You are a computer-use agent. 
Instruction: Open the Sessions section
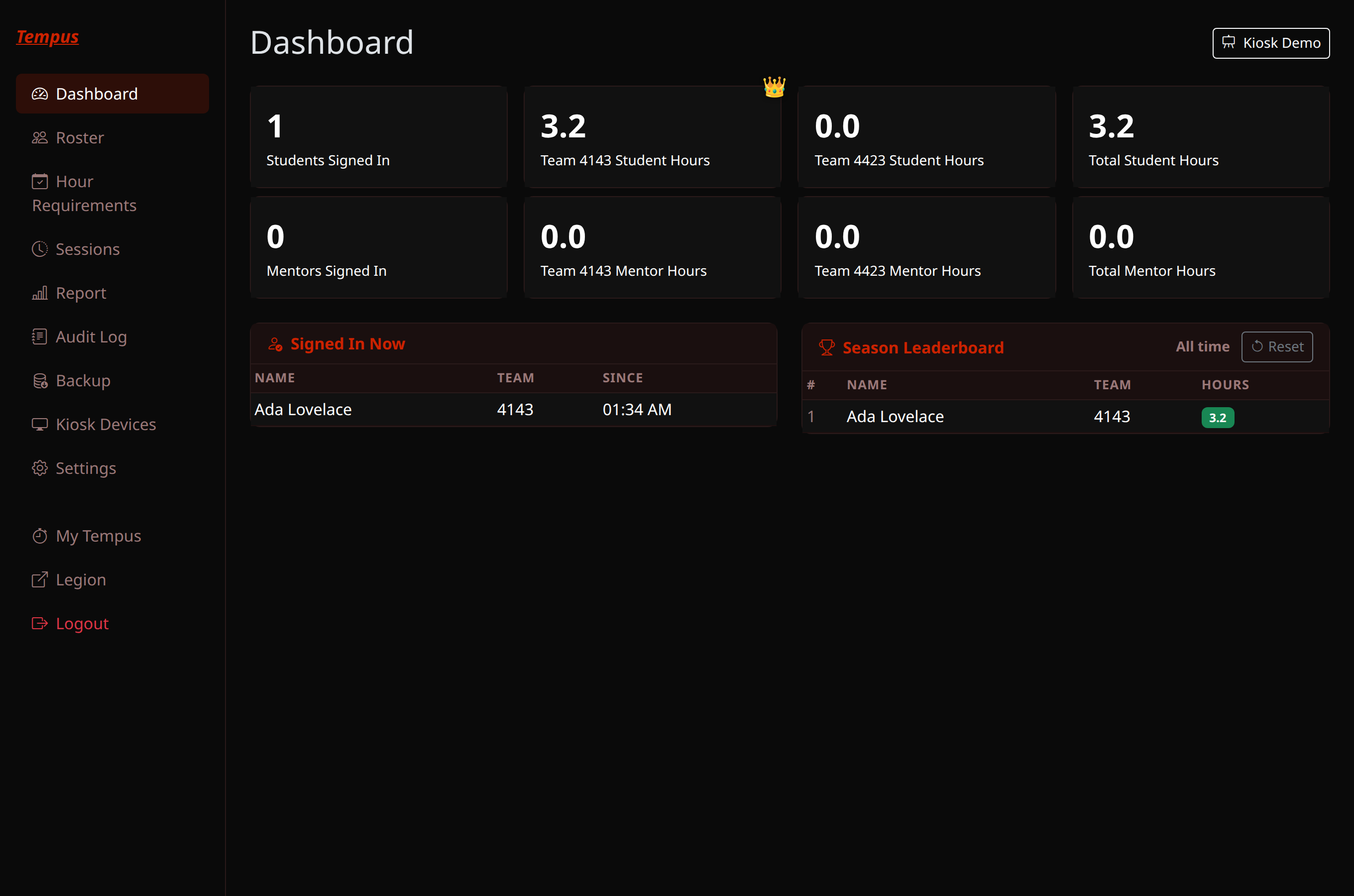point(113,249)
